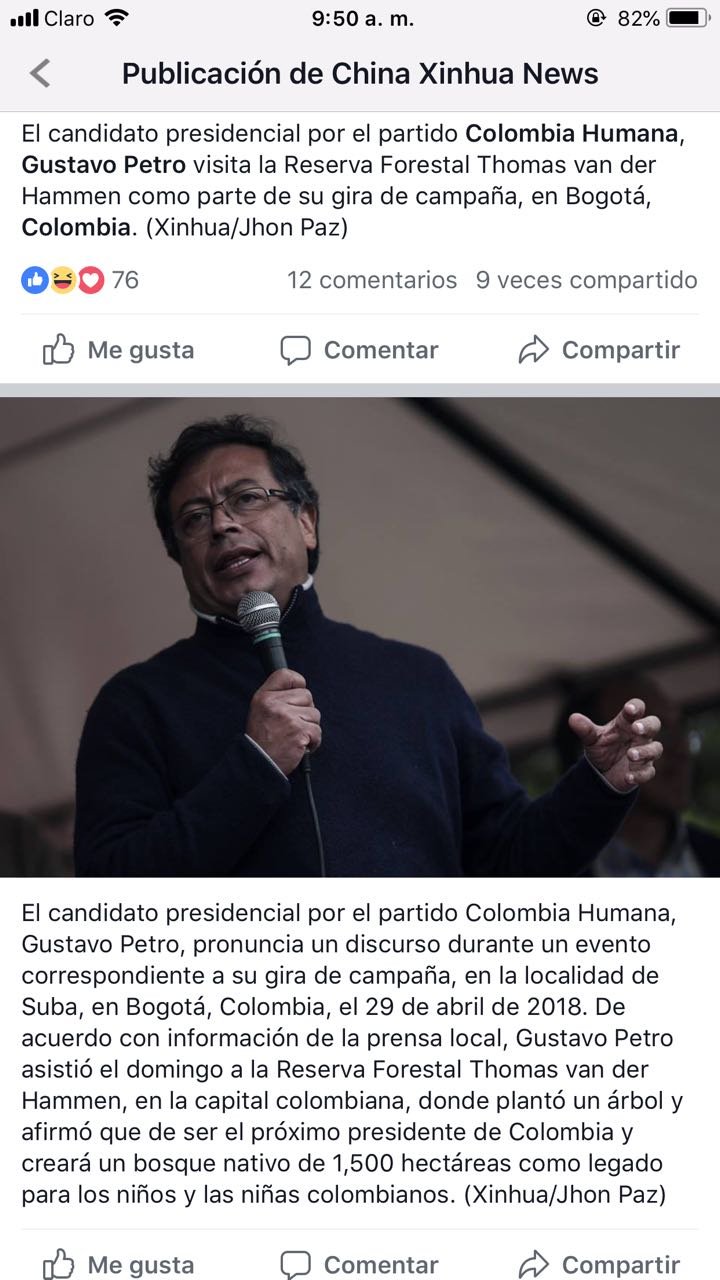Tap the thumbs-up icon beside upper Me gusta
The height and width of the screenshot is (1280, 720).
58,350
